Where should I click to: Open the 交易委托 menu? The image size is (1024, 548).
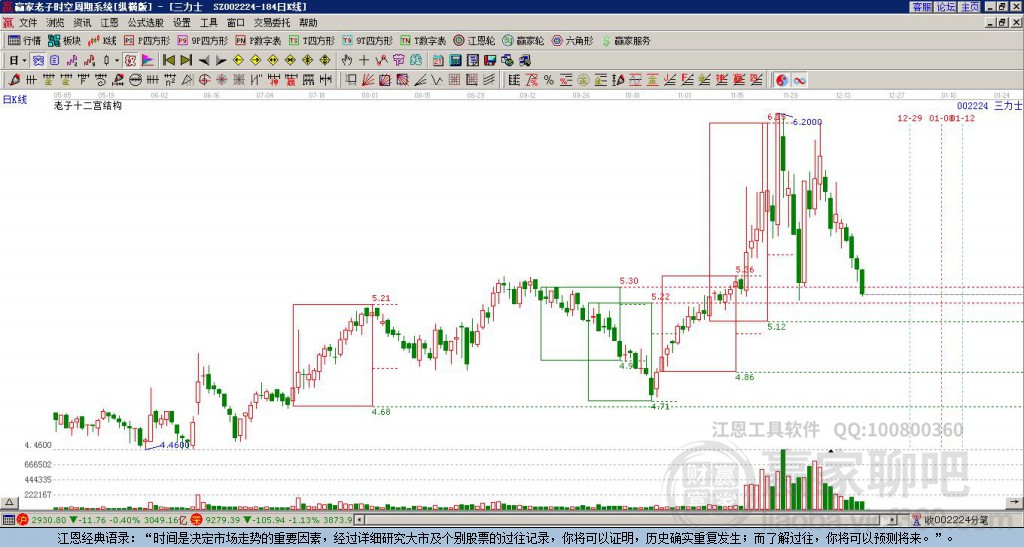[x=272, y=23]
